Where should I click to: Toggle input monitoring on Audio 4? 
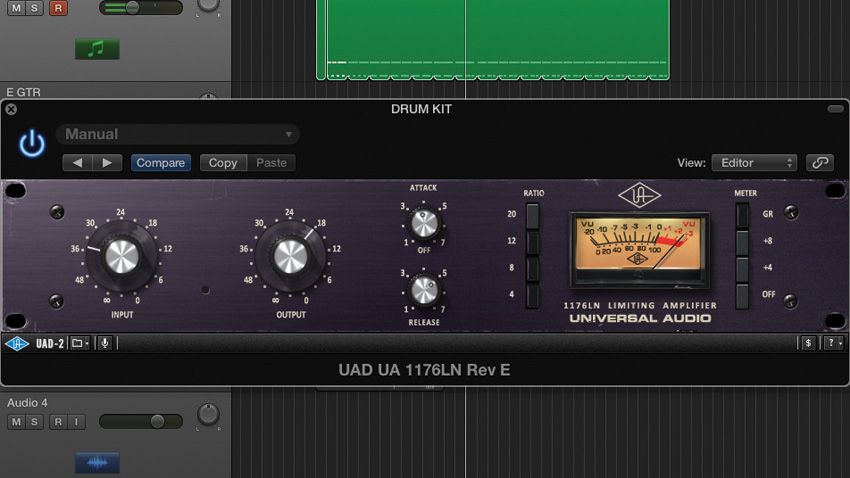(76, 422)
